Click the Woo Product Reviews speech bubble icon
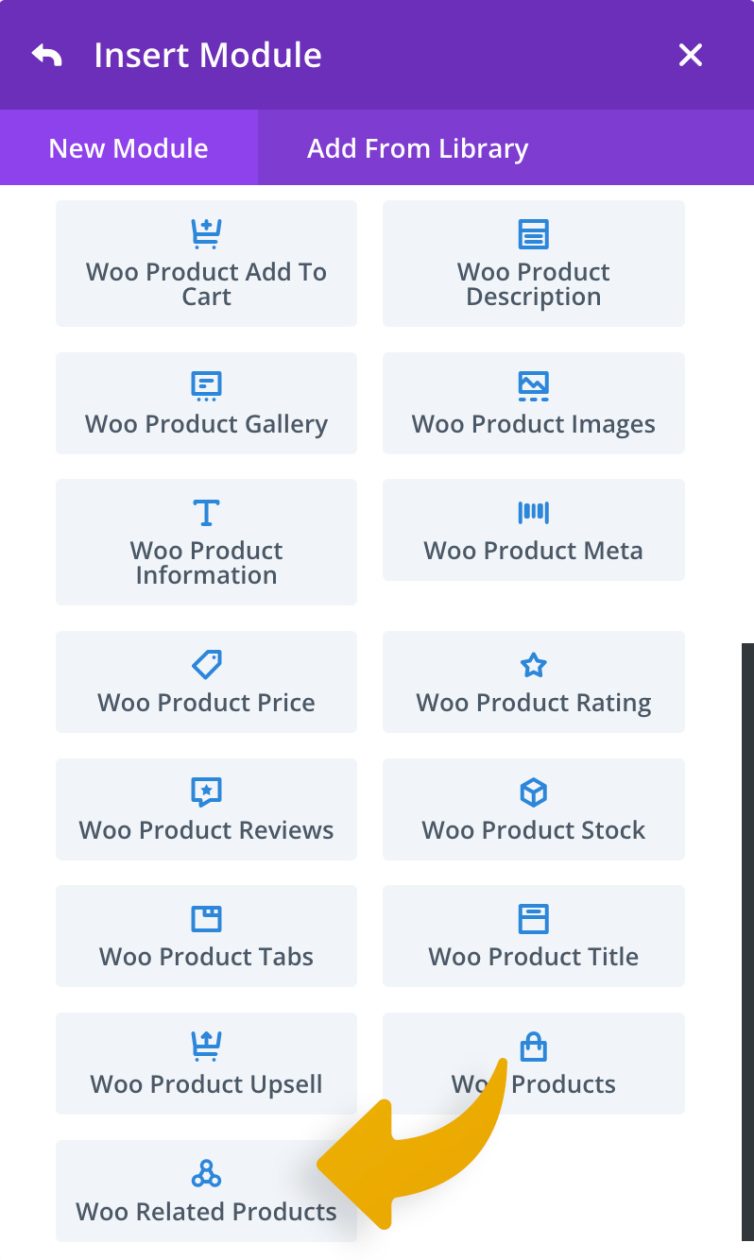754x1260 pixels. [206, 792]
